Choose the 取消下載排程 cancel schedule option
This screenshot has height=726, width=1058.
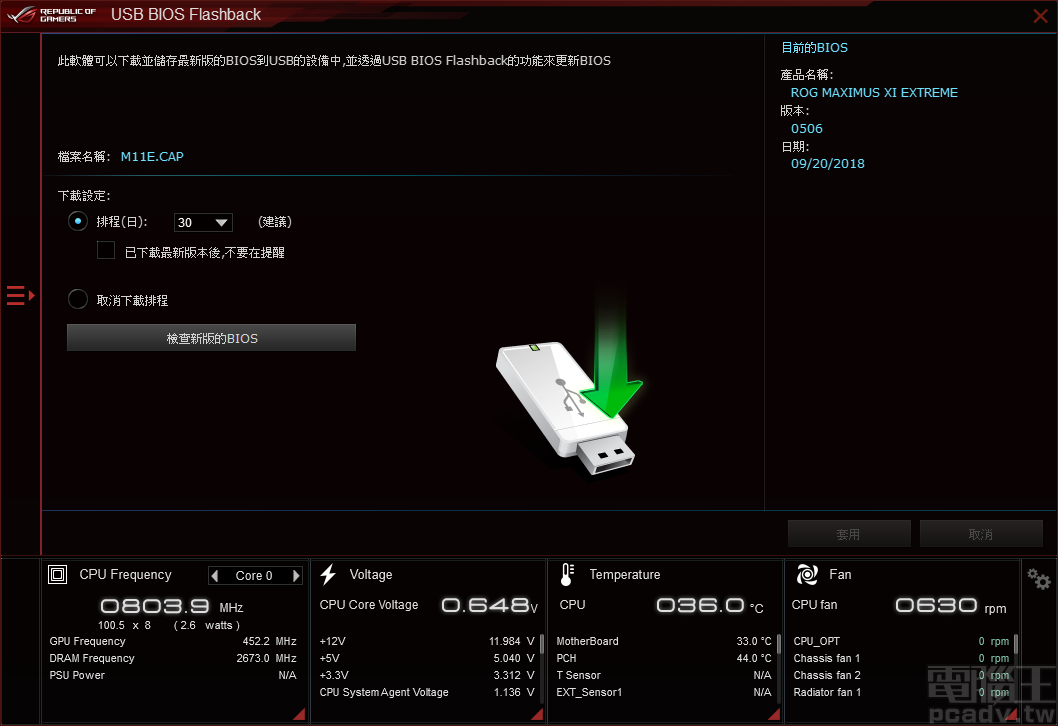[78, 298]
